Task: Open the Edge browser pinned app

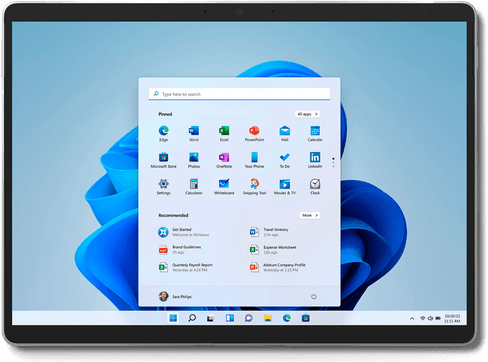Action: (163, 133)
